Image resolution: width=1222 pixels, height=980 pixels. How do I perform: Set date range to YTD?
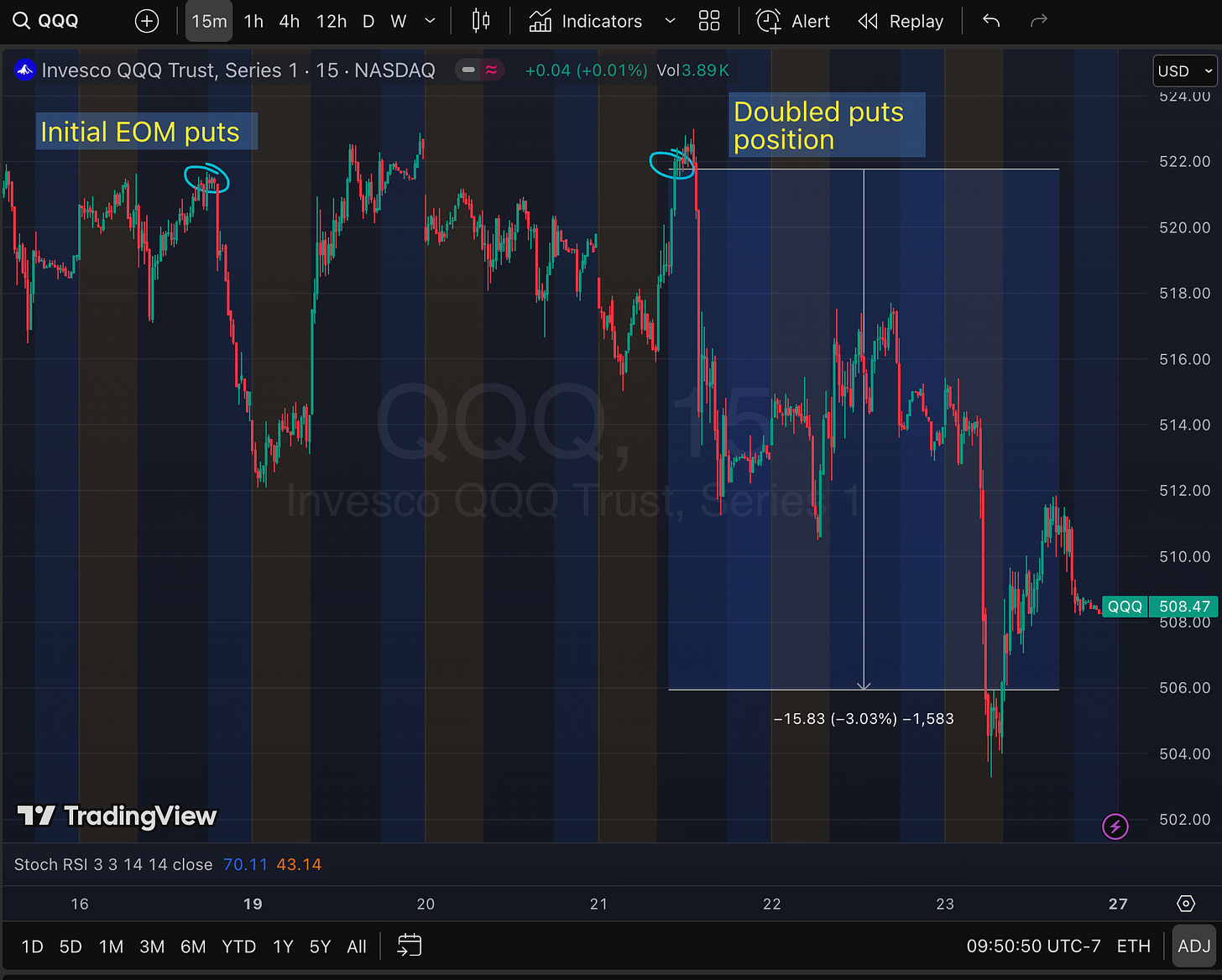239,946
